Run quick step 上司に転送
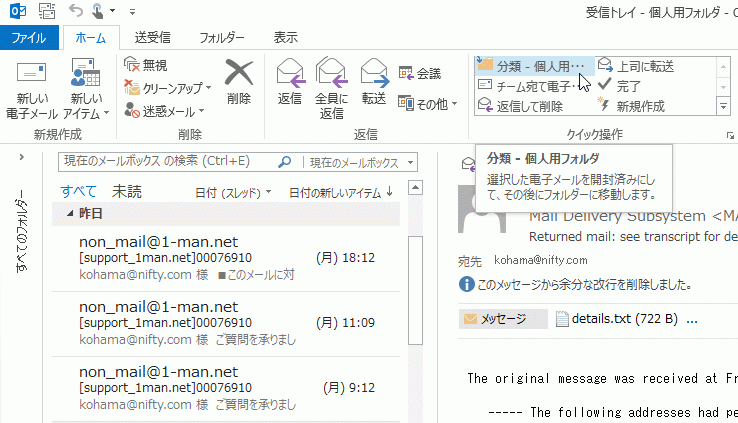 point(635,66)
